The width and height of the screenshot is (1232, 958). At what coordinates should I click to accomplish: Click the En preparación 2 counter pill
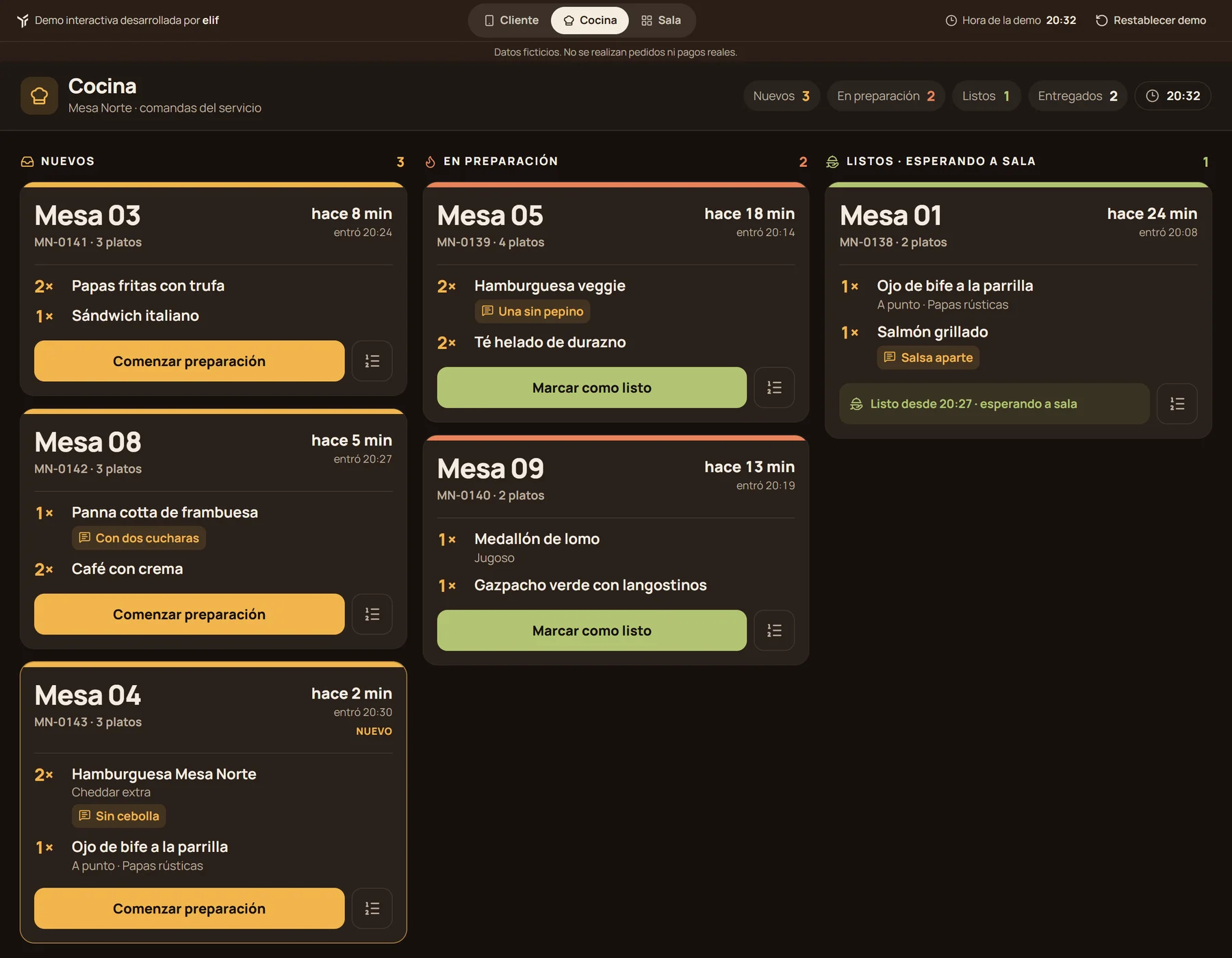click(886, 96)
